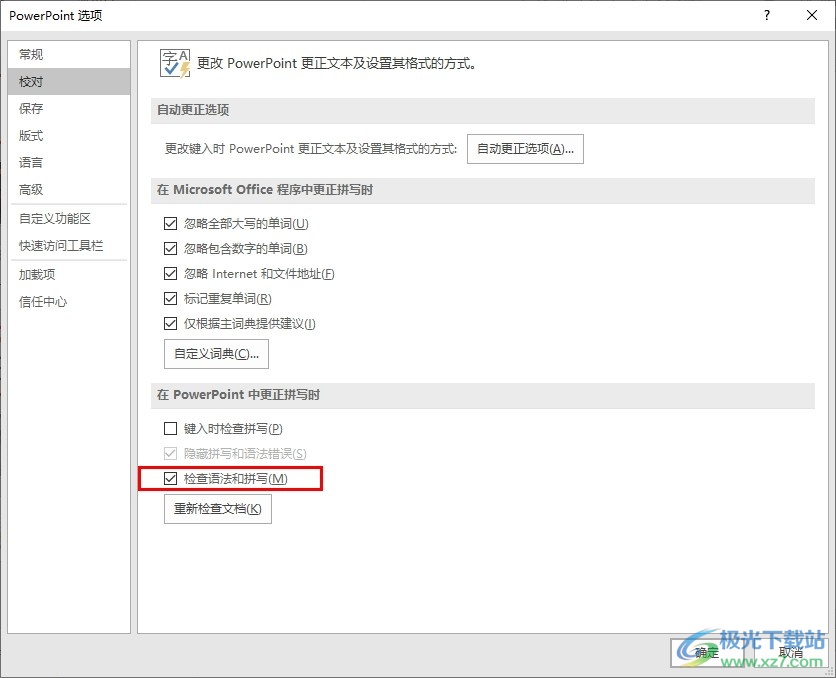836x678 pixels.
Task: Cancel the dialog with 取消
Action: coord(790,652)
